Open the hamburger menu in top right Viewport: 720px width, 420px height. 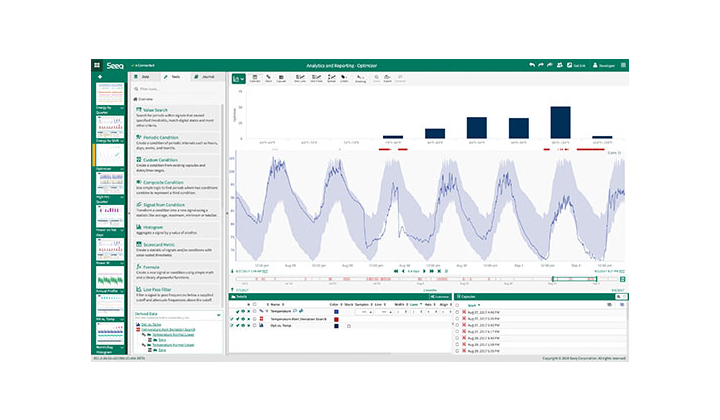click(623, 65)
